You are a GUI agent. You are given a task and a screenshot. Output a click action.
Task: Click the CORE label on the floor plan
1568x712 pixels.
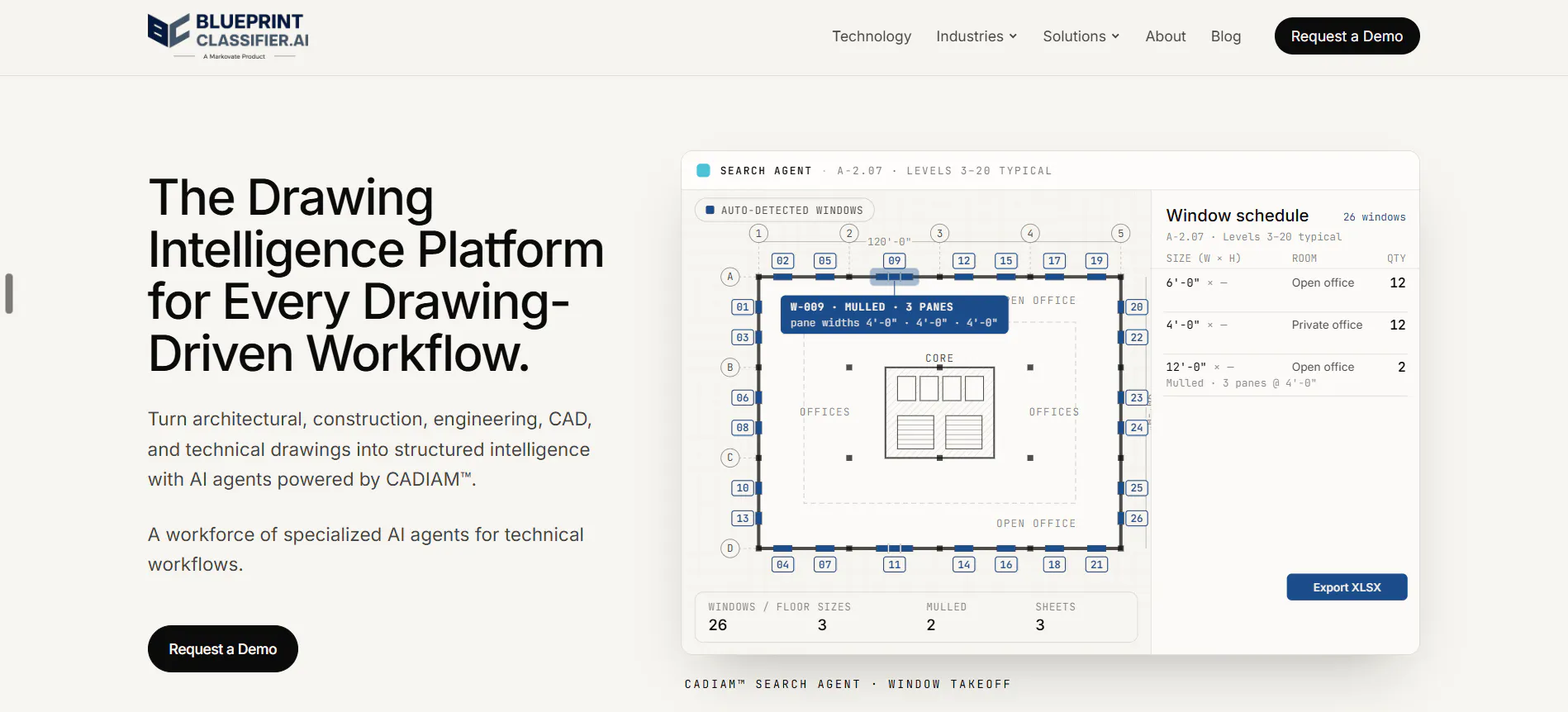pos(939,358)
